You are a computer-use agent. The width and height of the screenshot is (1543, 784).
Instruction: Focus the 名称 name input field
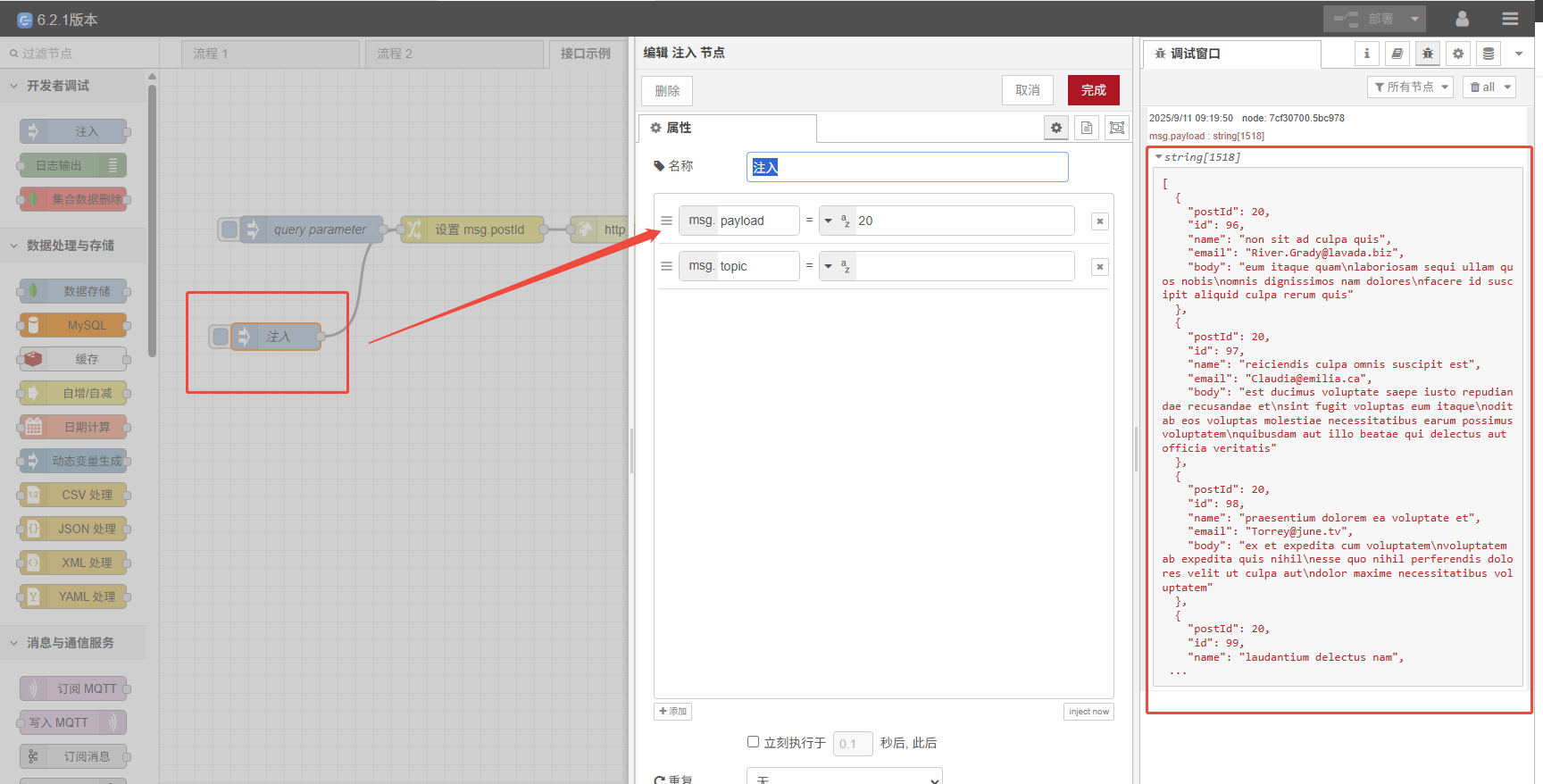pos(907,167)
